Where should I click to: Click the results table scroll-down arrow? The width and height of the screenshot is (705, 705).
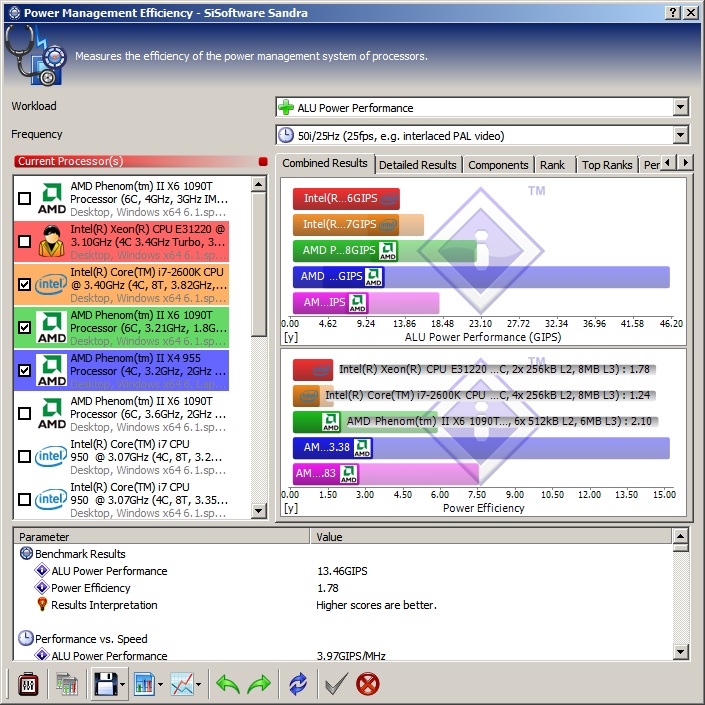680,651
